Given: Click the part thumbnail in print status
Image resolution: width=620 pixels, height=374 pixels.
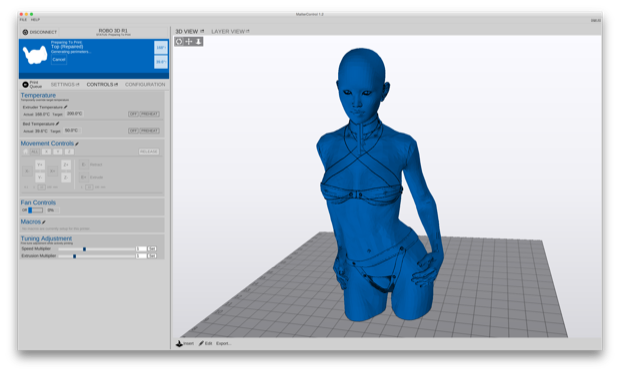Looking at the screenshot, I should 35,55.
